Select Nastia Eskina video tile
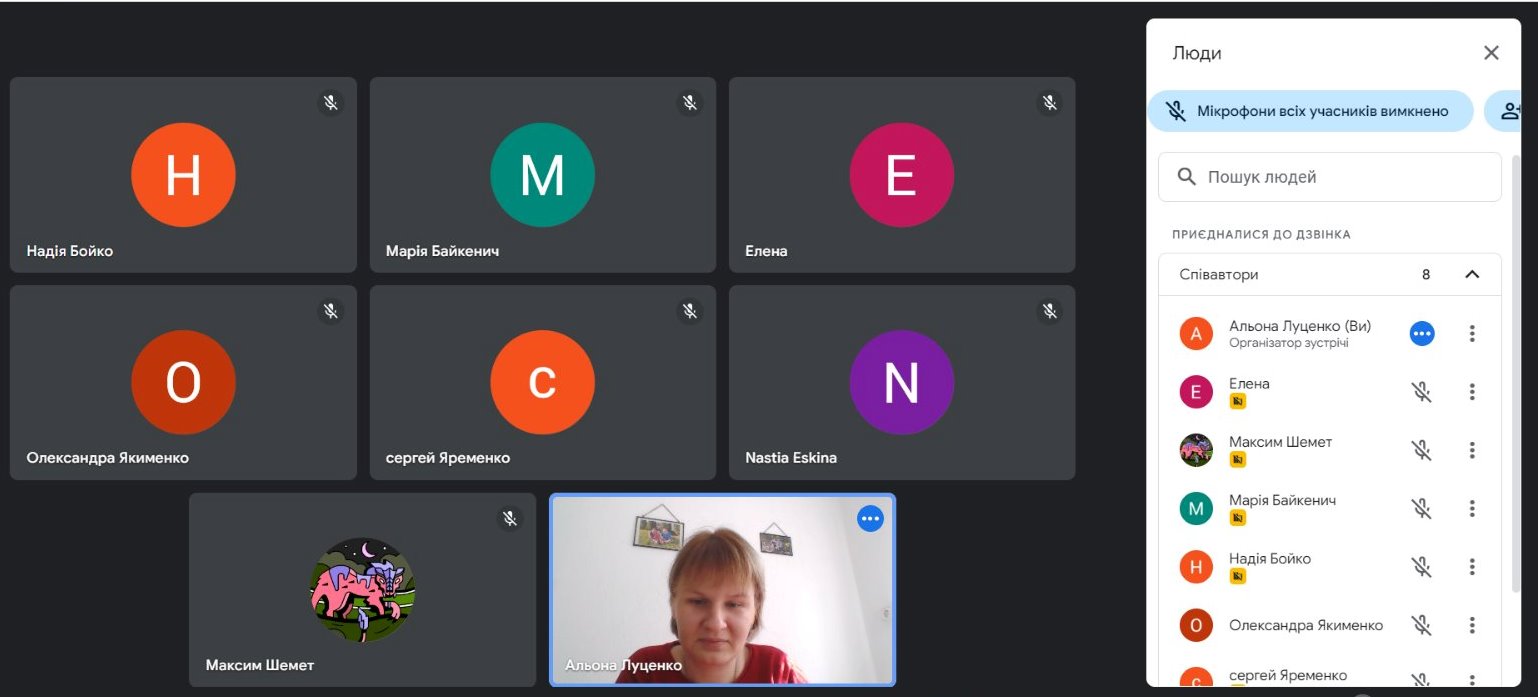 (902, 382)
